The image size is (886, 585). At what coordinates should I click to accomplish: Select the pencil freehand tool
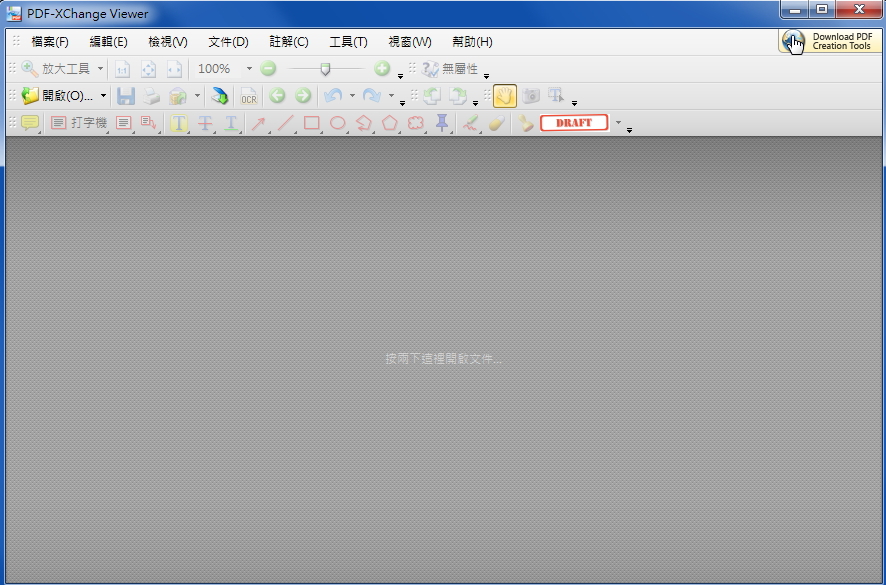coord(471,123)
